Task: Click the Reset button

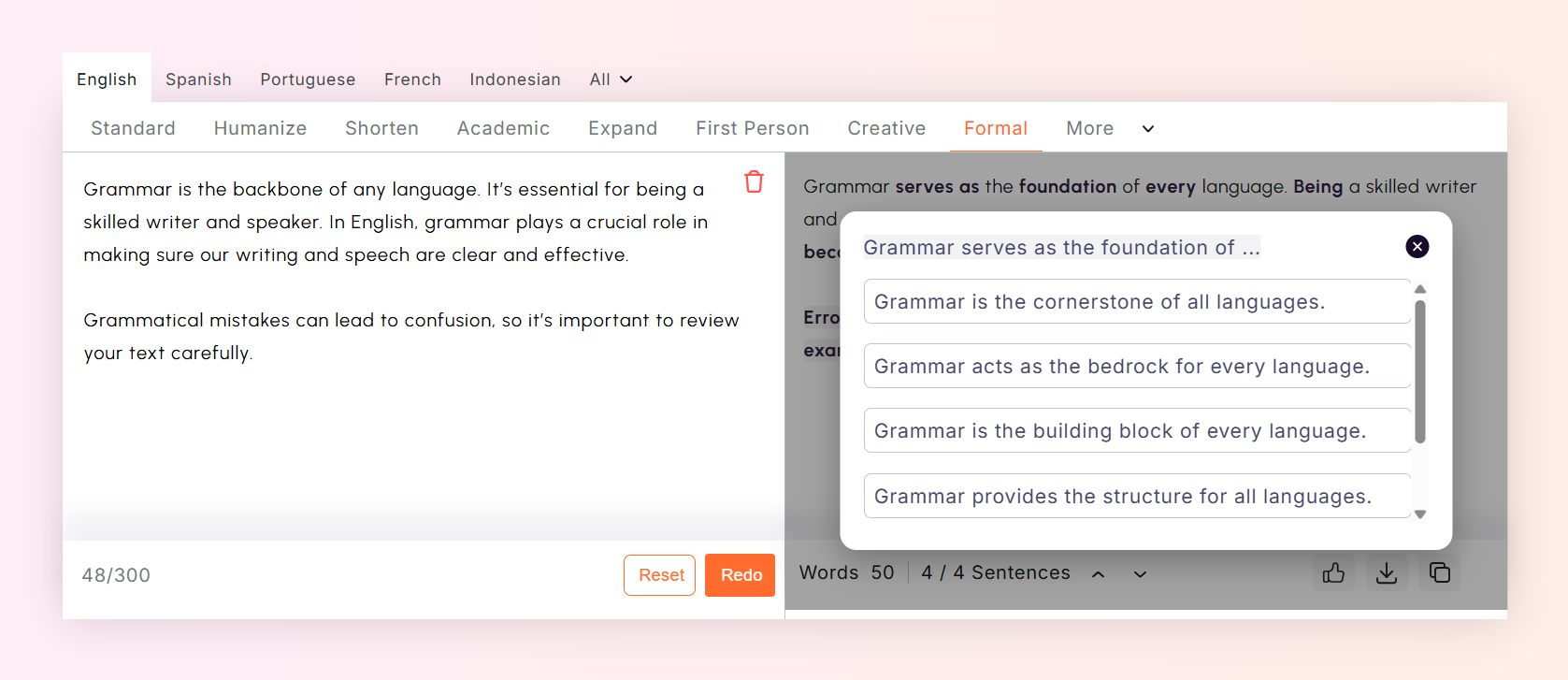Action: pyautogui.click(x=660, y=575)
